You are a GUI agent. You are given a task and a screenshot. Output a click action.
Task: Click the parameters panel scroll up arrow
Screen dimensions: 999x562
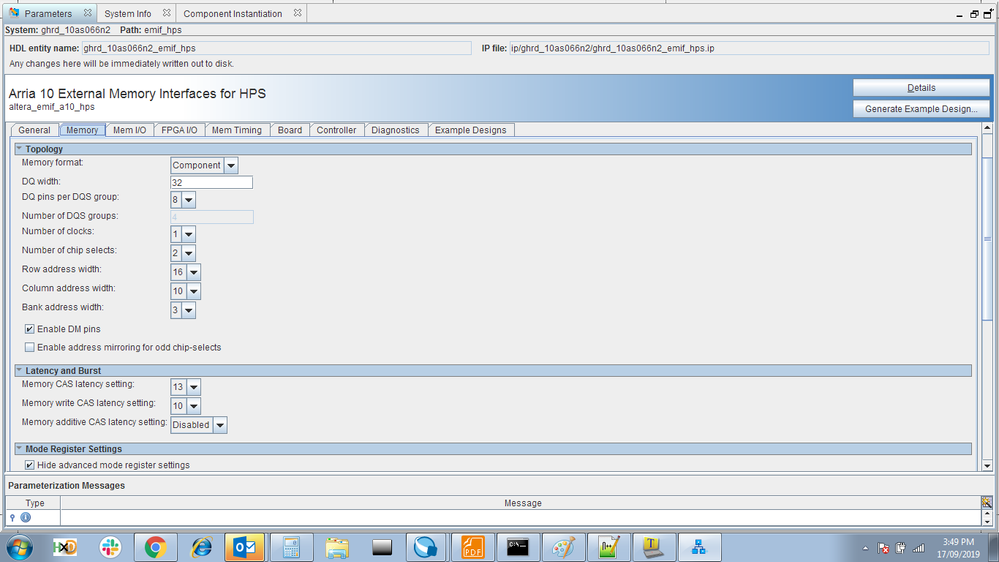click(987, 128)
